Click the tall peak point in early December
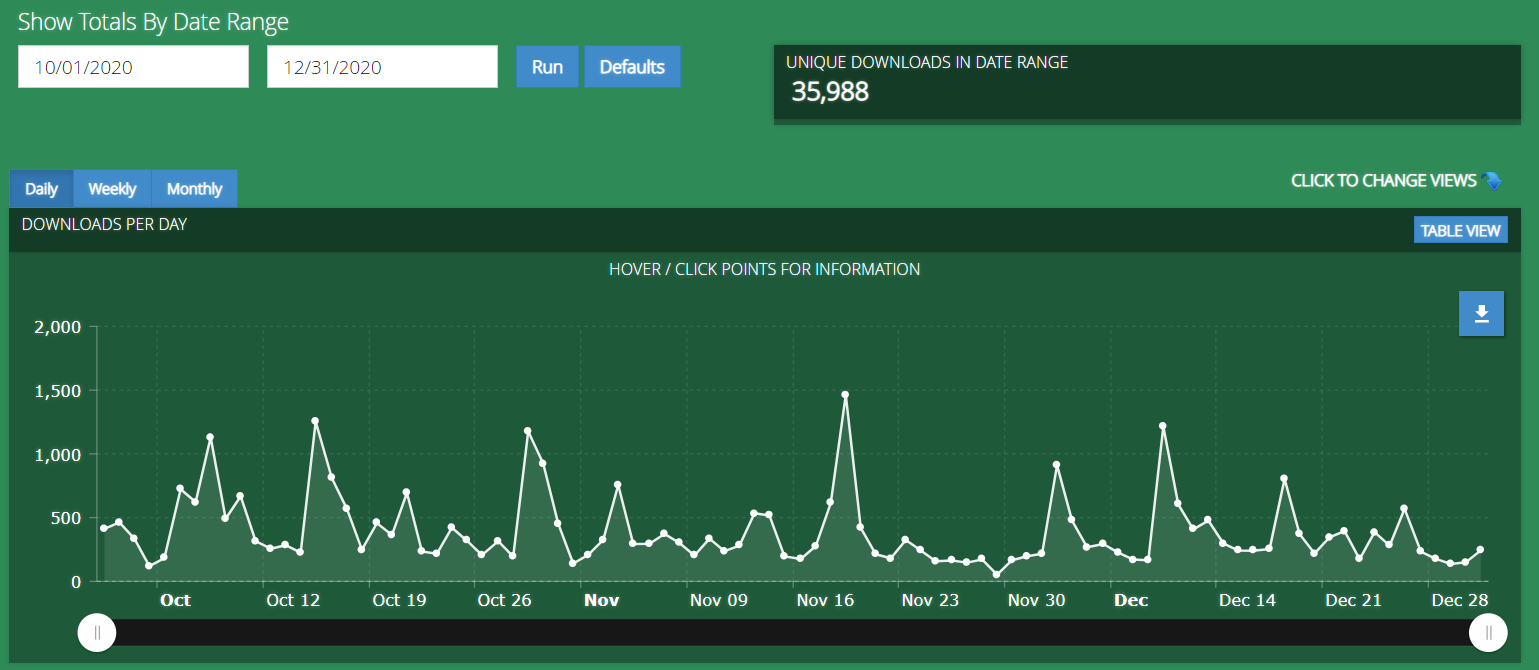This screenshot has height=670, width=1539. pos(1163,426)
